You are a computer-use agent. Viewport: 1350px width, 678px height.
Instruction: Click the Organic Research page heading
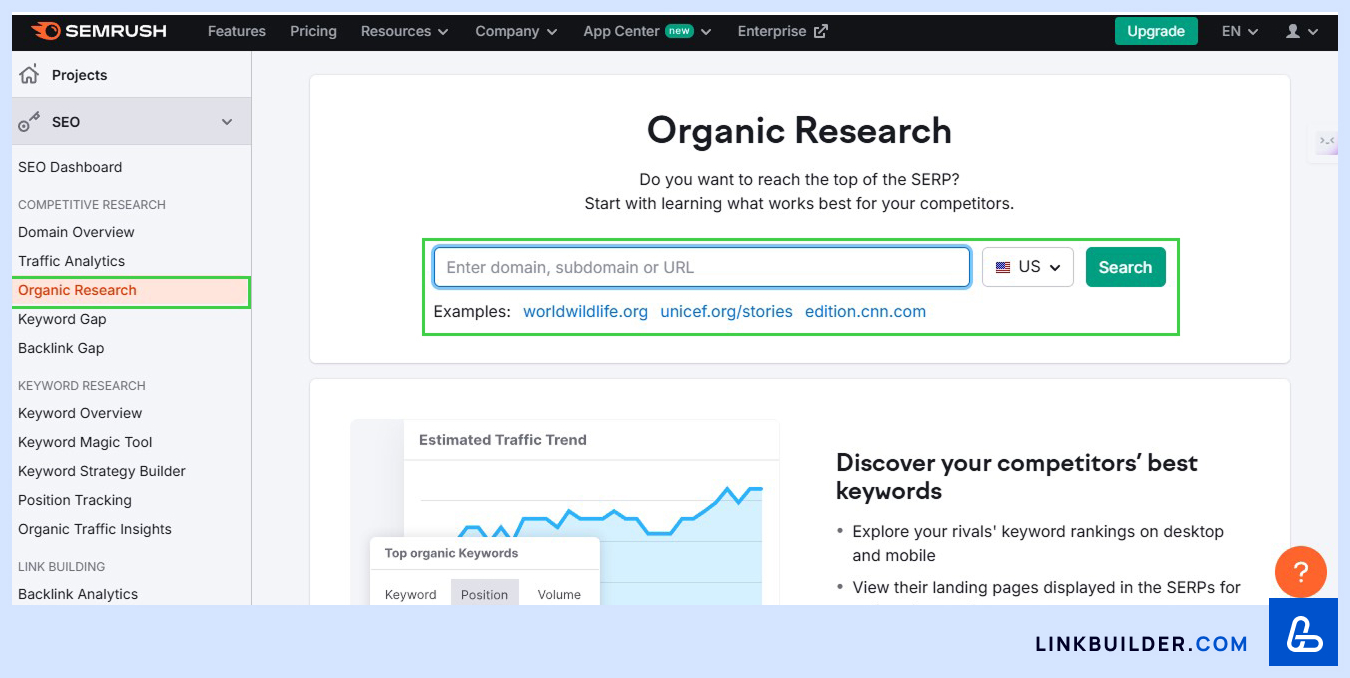click(x=799, y=131)
